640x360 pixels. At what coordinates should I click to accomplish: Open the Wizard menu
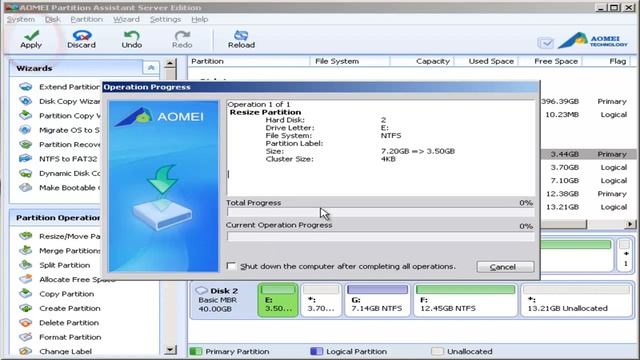[x=126, y=19]
